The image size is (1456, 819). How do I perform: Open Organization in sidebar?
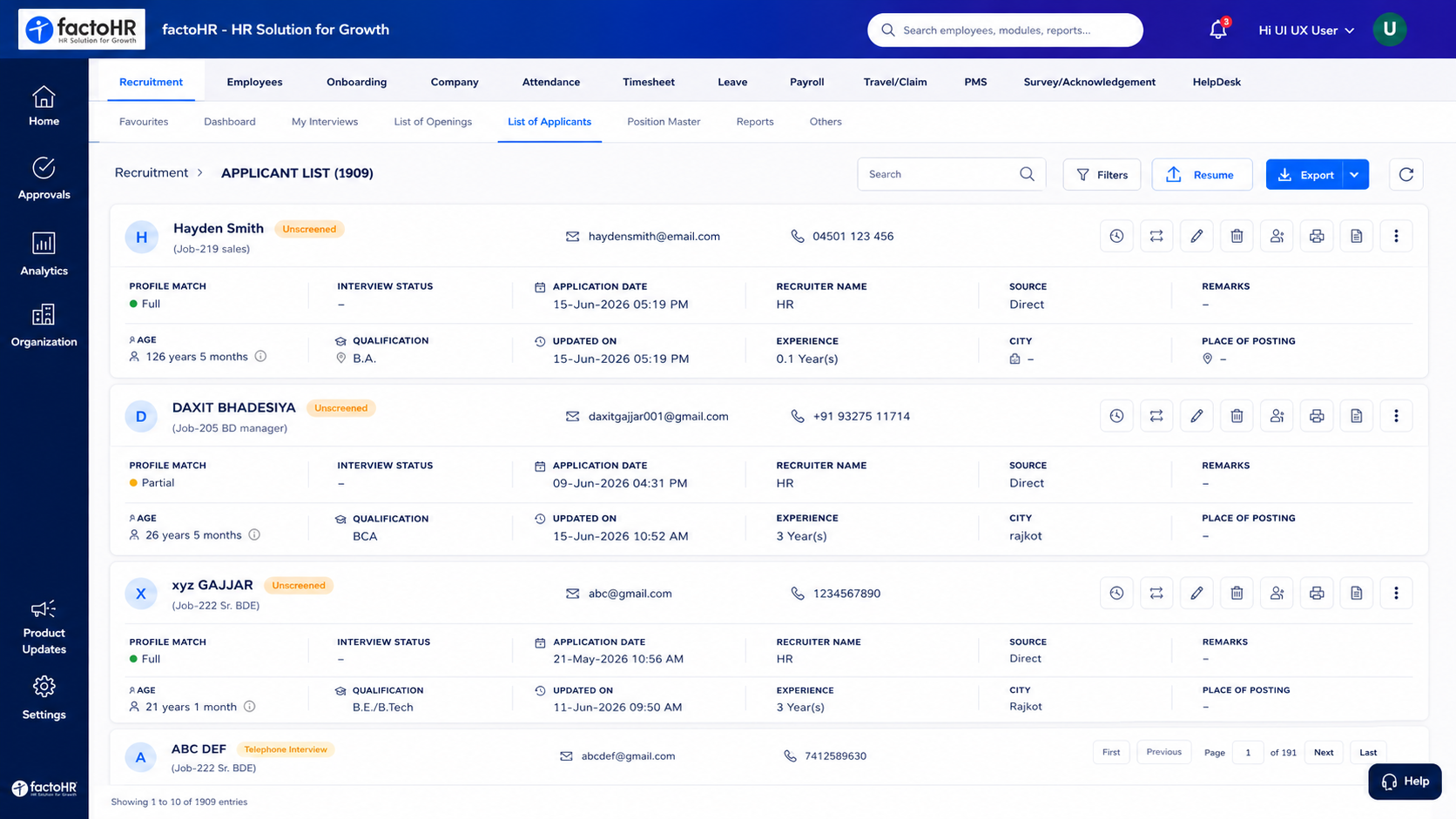[44, 326]
